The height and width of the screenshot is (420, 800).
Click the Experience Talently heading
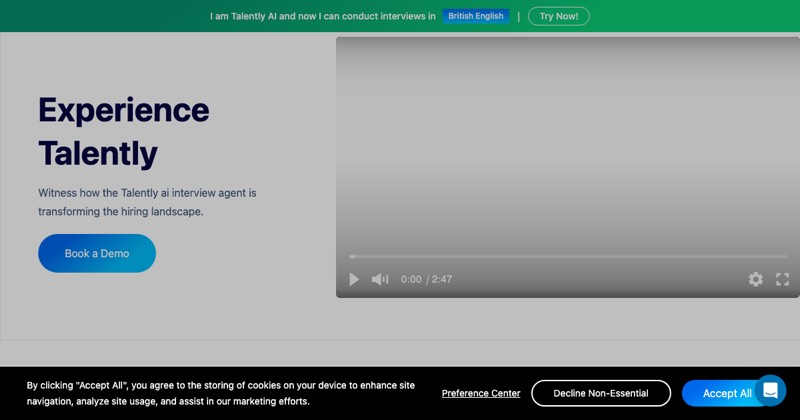coord(124,132)
